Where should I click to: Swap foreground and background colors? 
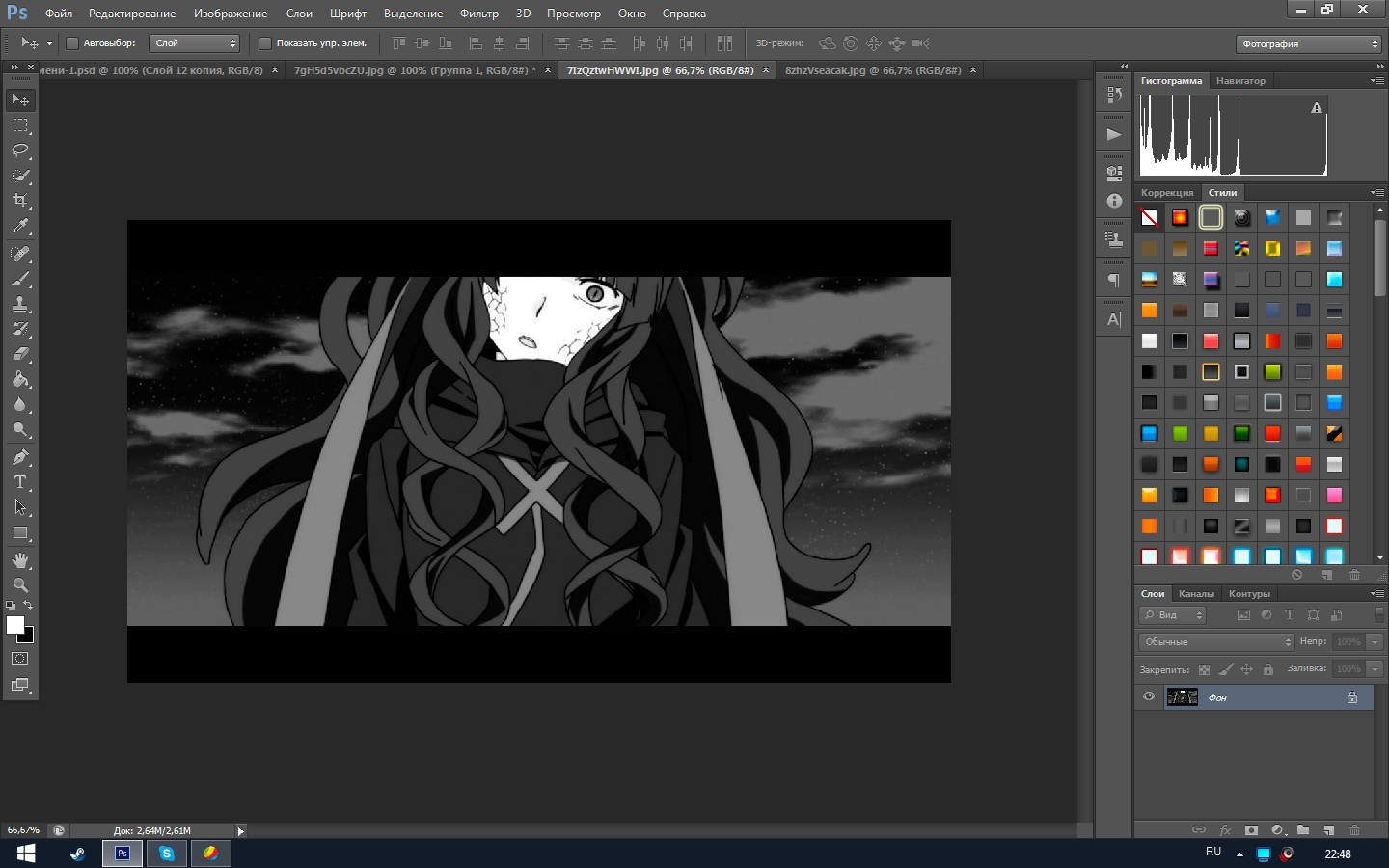tap(29, 606)
